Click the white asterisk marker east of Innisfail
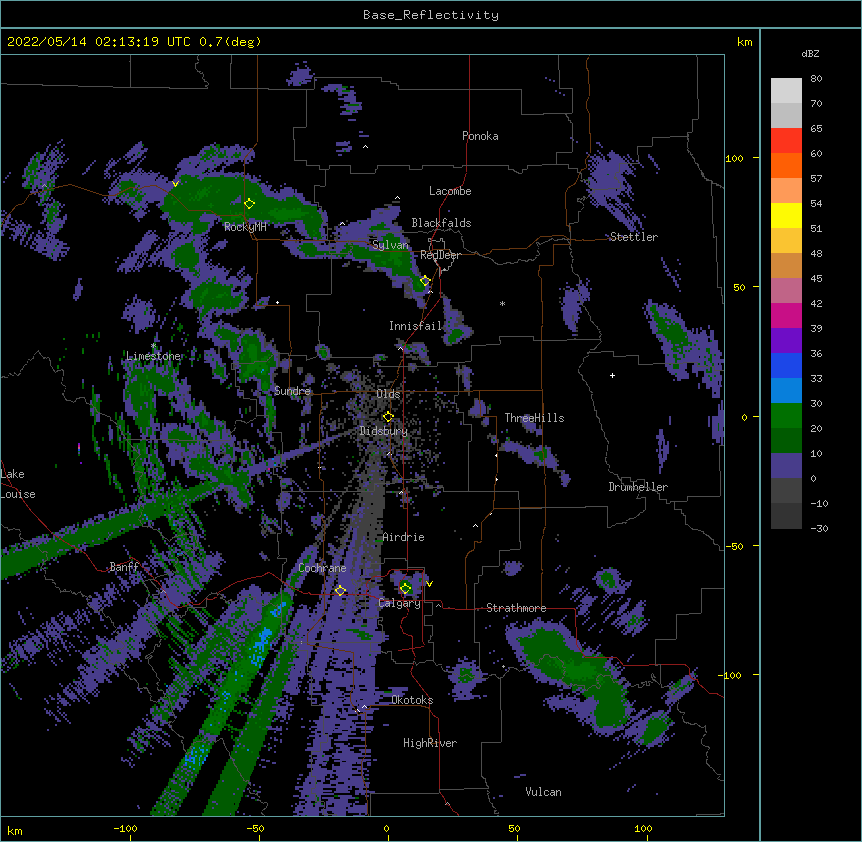 pyautogui.click(x=502, y=303)
